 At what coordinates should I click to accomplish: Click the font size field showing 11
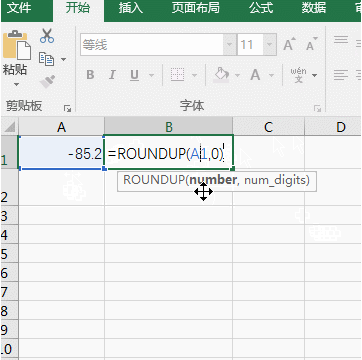point(251,44)
